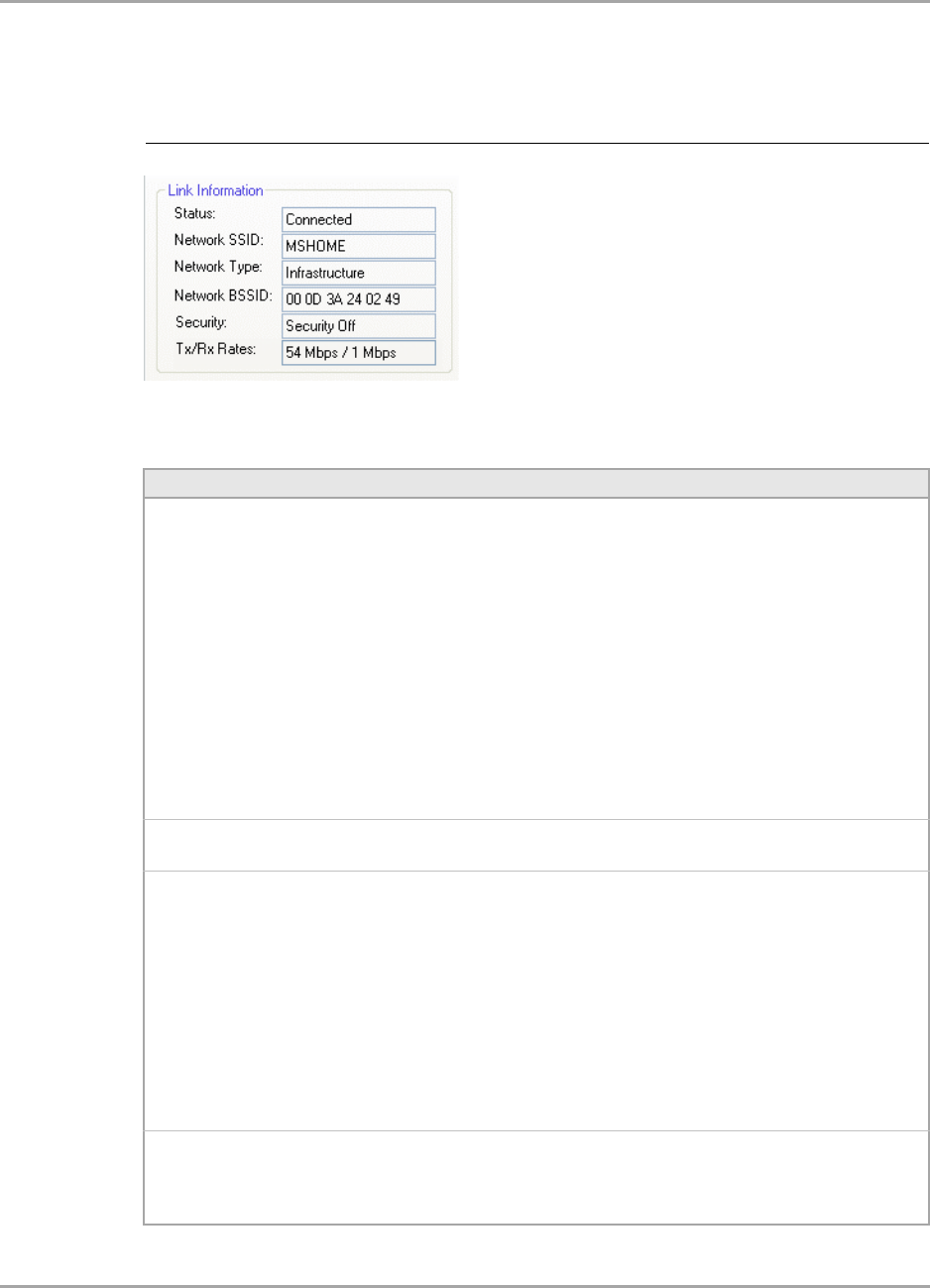This screenshot has height=1288, width=930.
Task: Click the Link Information group title
Action: click(x=215, y=190)
